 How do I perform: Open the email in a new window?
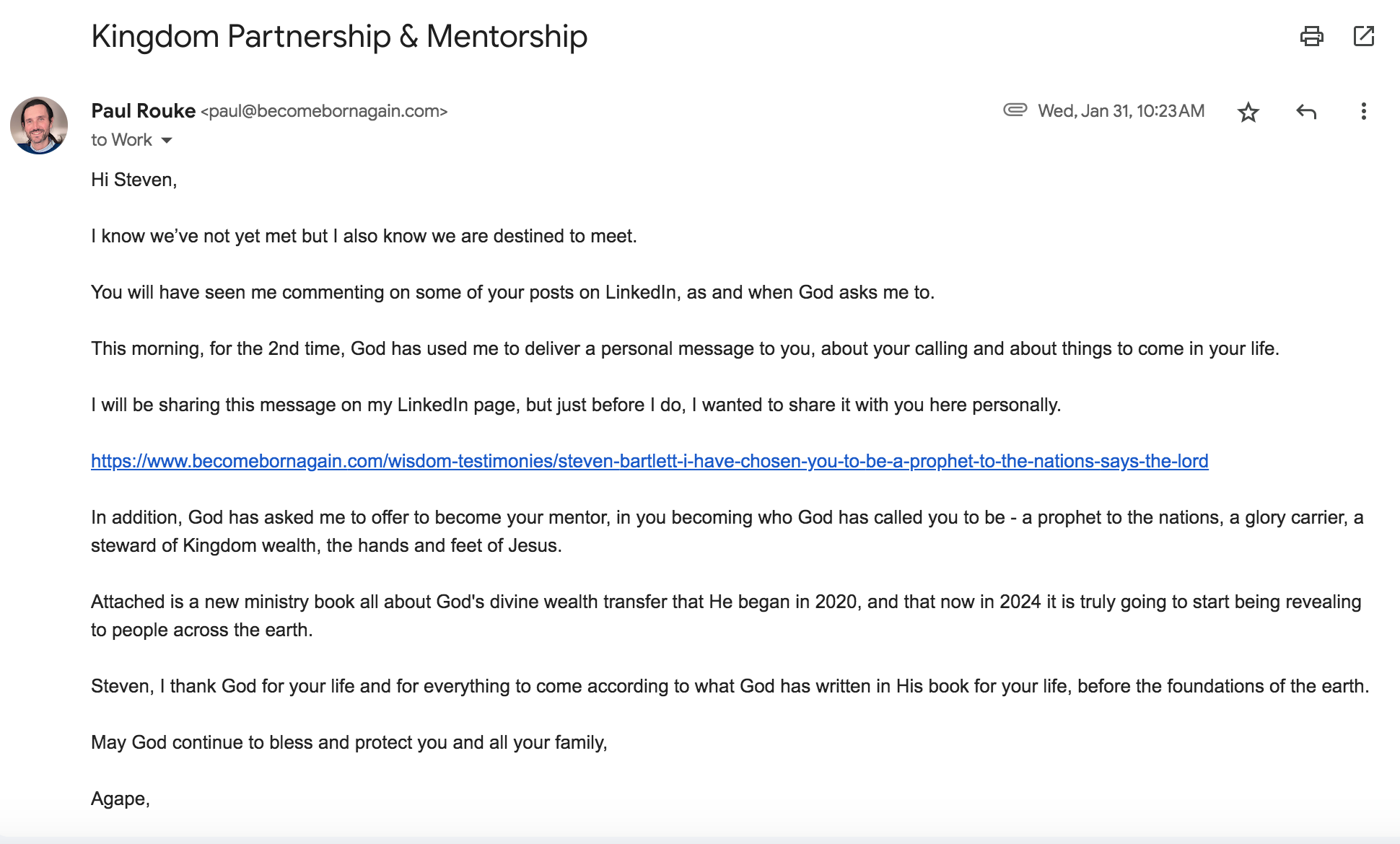point(1363,36)
